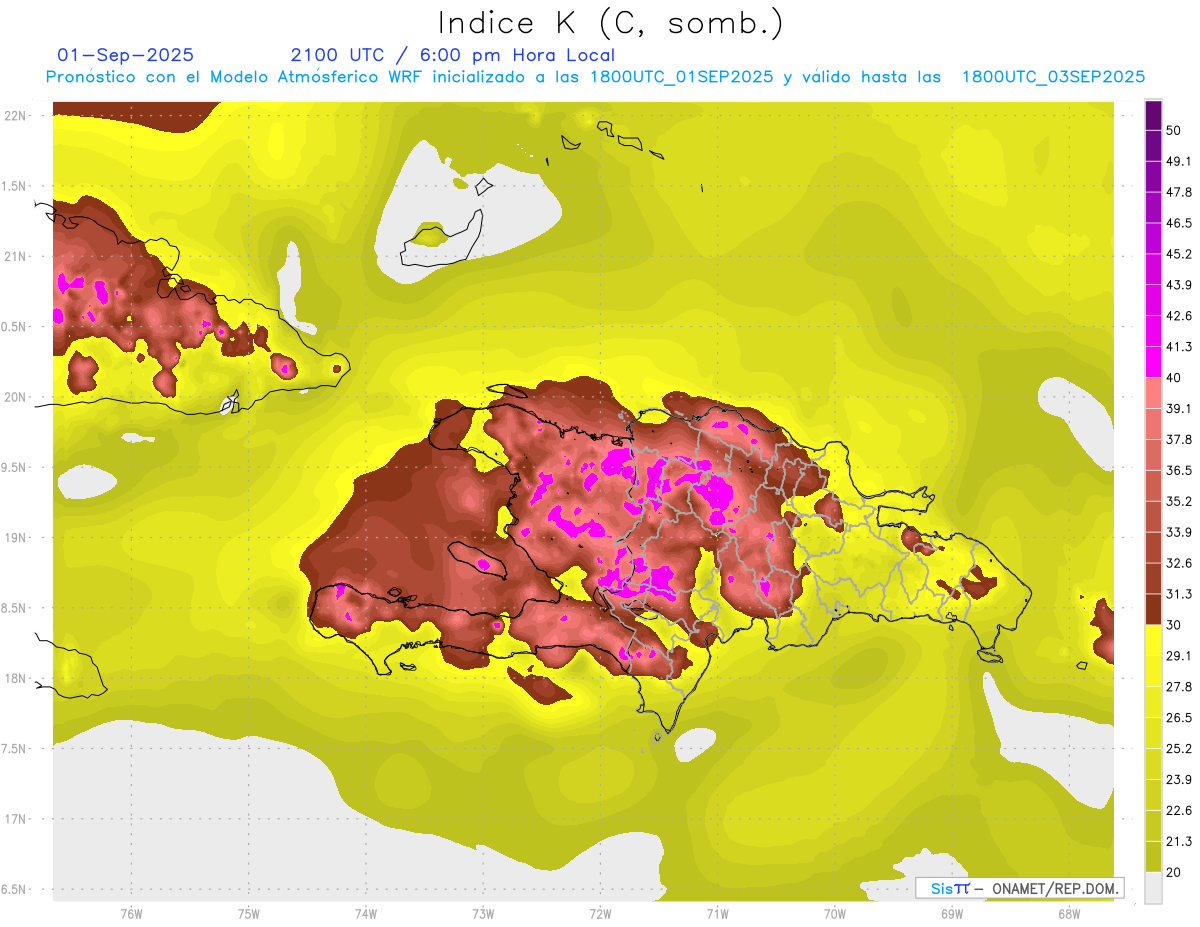Click the '40' colorbar value
Viewport: 1200px width, 927px height.
(x=1174, y=377)
